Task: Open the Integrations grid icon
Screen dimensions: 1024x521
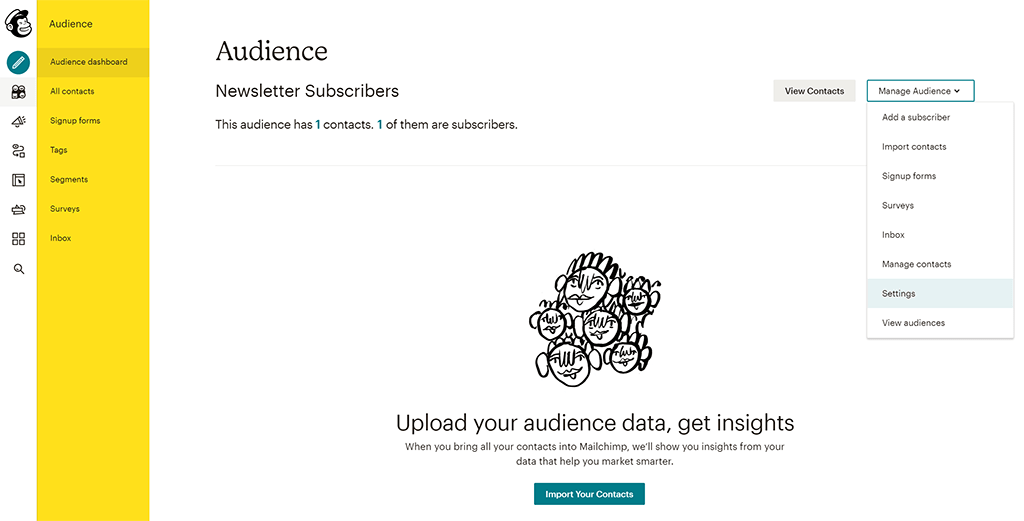Action: tap(18, 239)
